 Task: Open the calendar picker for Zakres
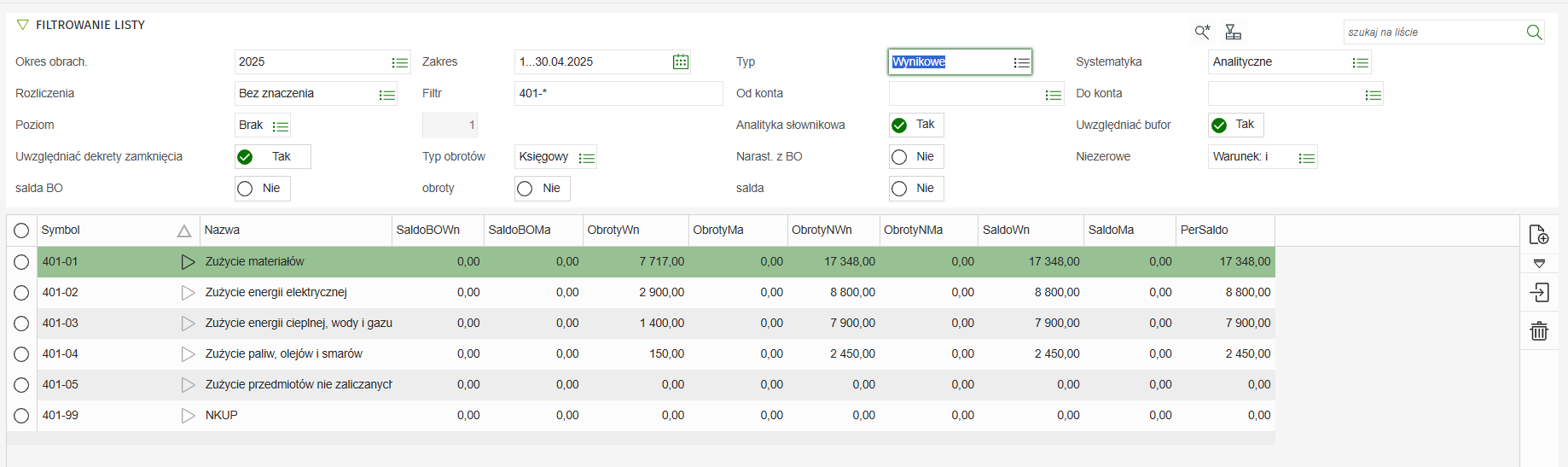[x=681, y=61]
